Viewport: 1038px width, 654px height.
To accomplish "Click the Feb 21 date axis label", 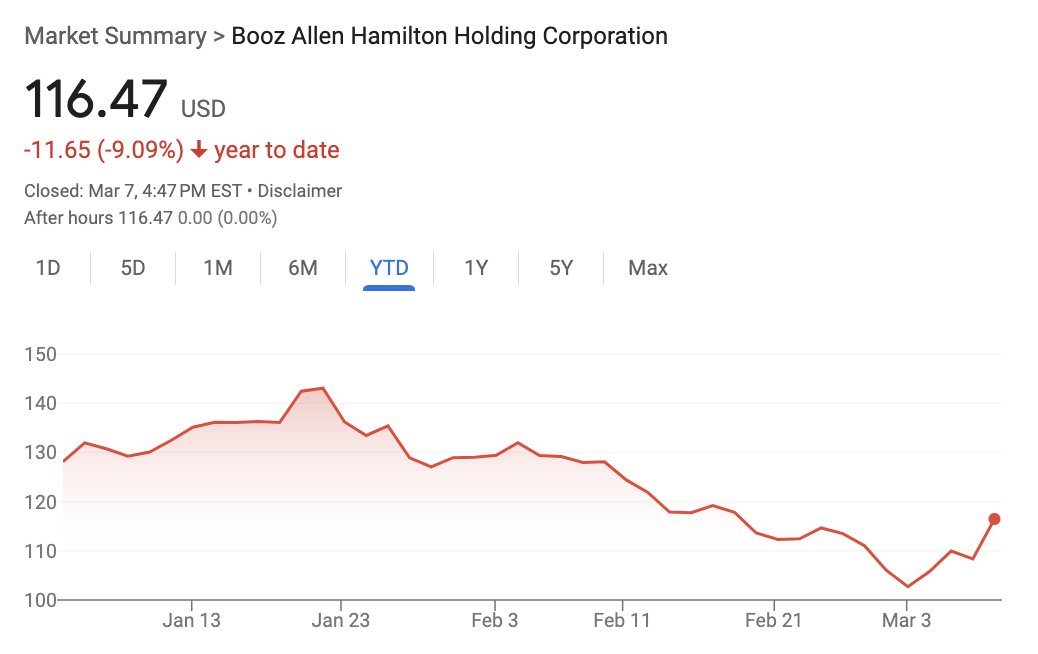I will (x=774, y=621).
